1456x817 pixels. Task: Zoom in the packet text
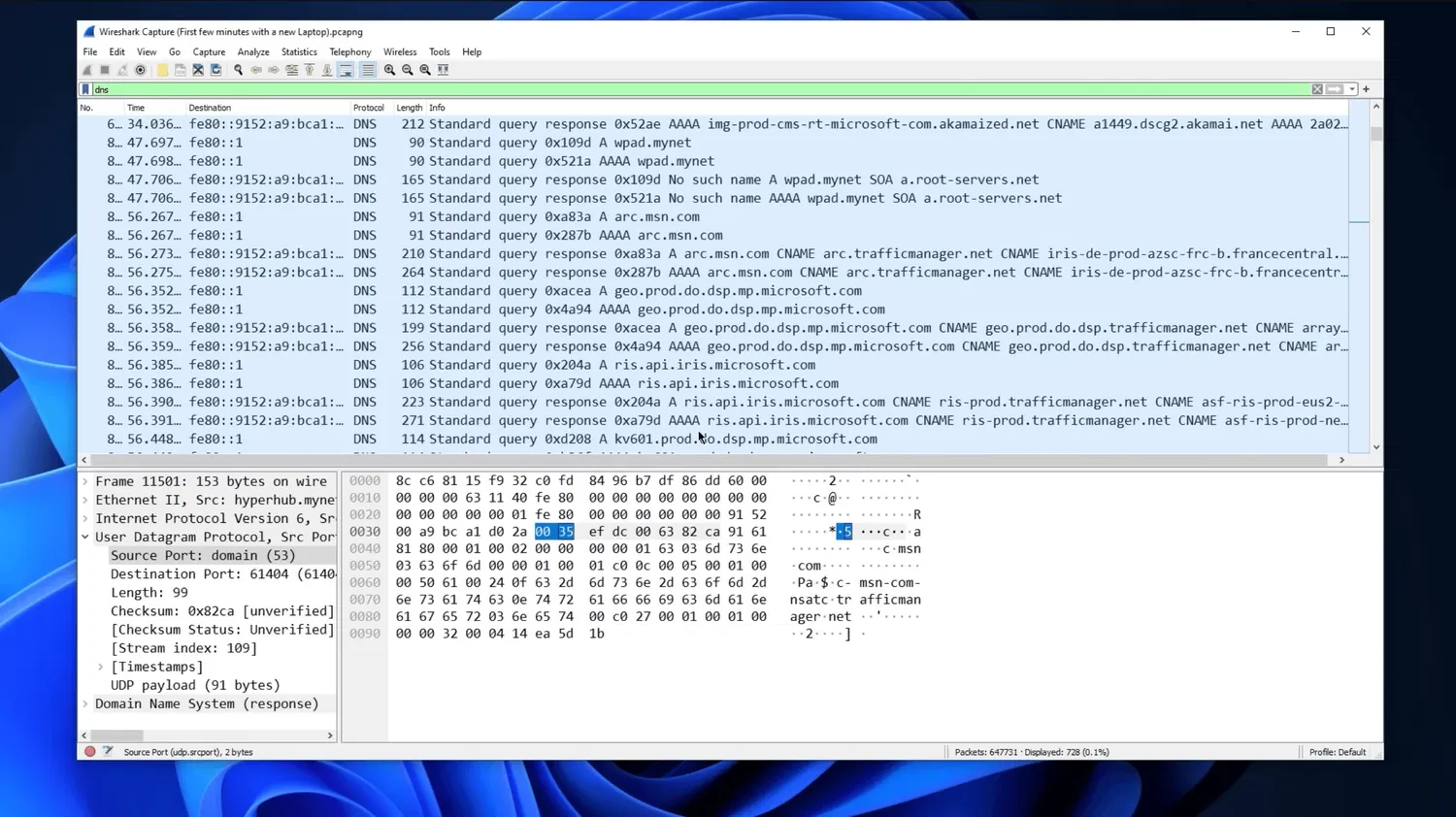point(389,70)
